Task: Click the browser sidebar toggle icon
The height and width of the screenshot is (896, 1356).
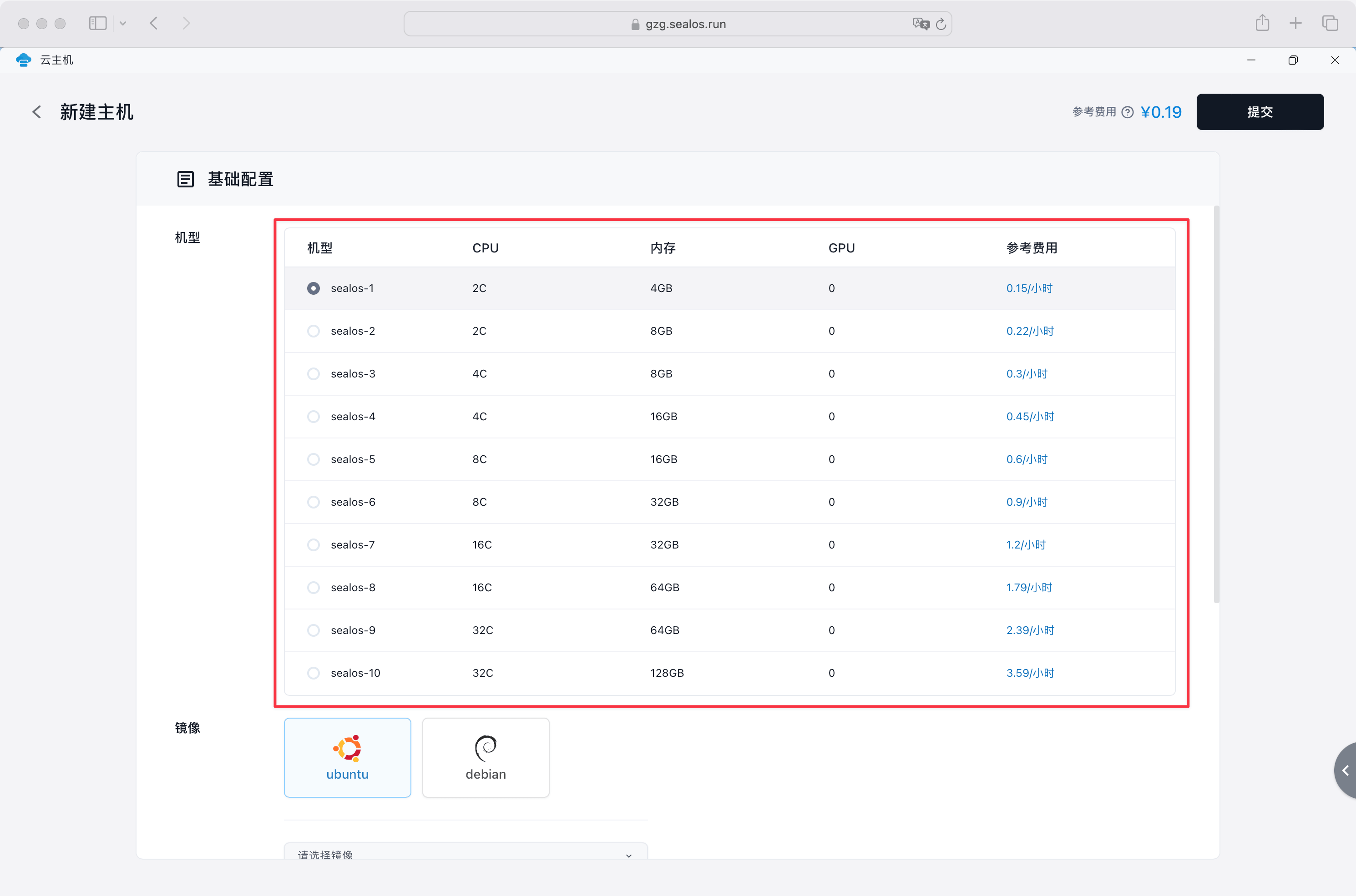Action: (98, 24)
